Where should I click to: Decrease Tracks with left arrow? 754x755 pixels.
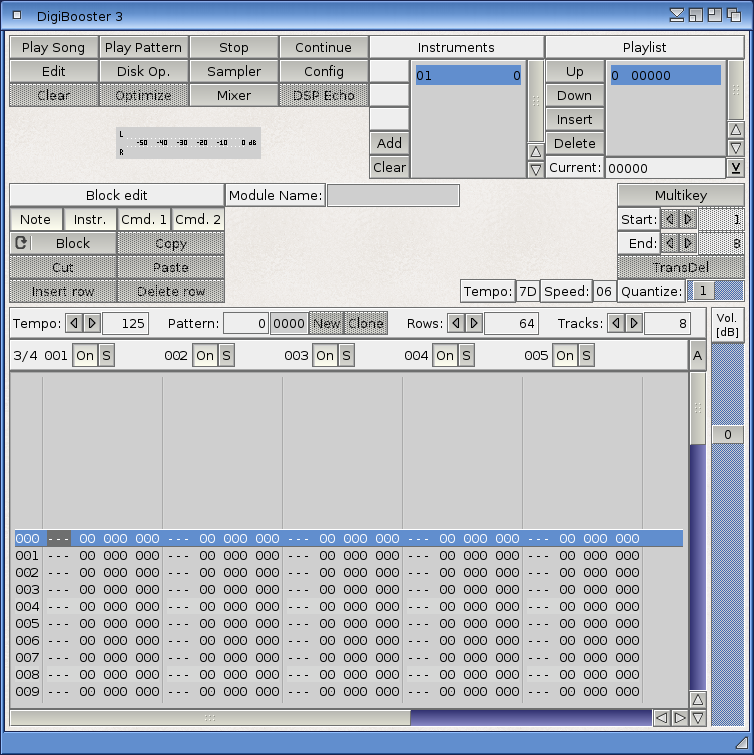pyautogui.click(x=616, y=323)
